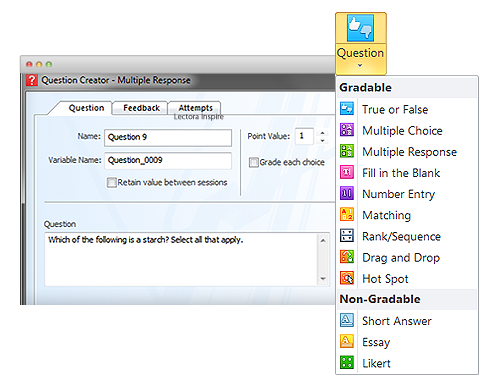Click inside the Question text area
Image resolution: width=504 pixels, height=389 pixels.
[x=181, y=259]
